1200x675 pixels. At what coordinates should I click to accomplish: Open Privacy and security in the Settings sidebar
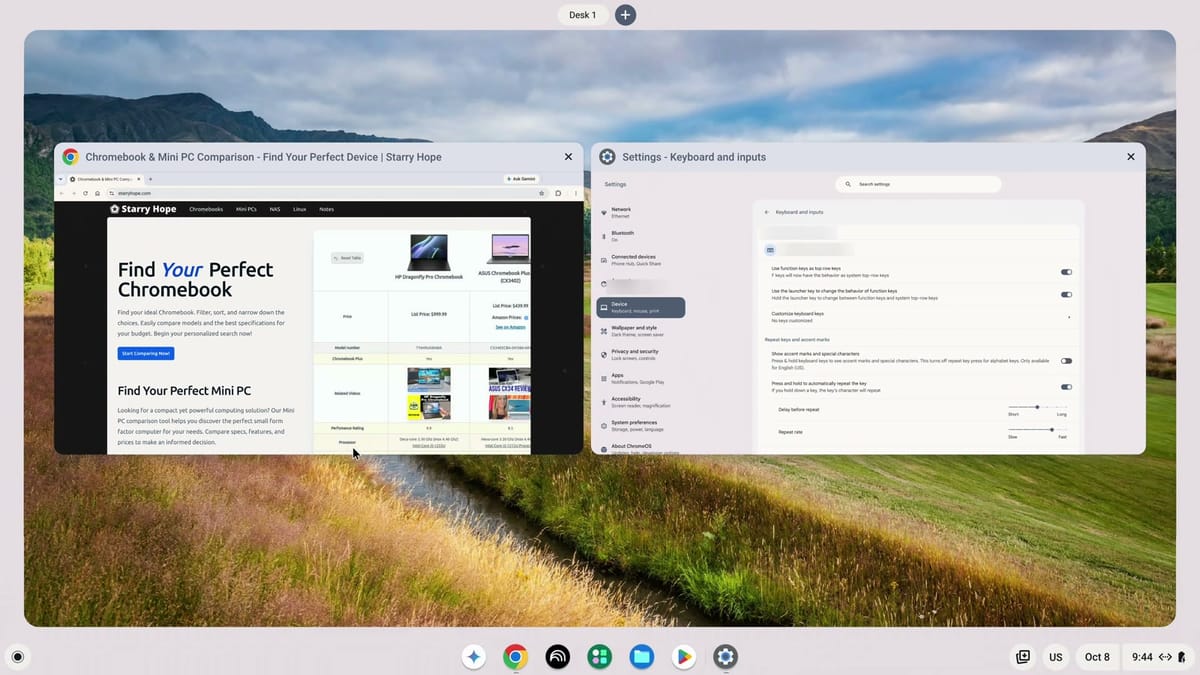tap(640, 354)
